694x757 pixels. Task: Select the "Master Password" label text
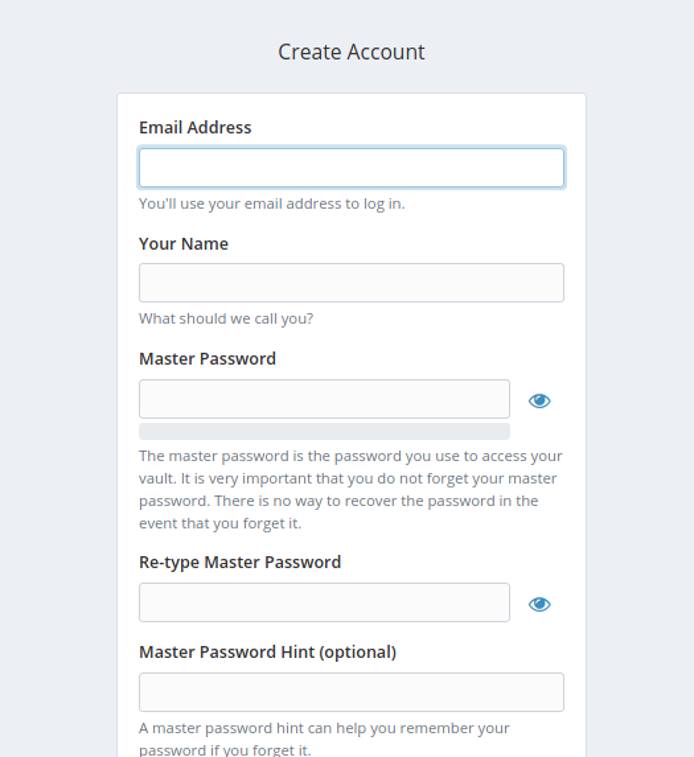(x=207, y=359)
